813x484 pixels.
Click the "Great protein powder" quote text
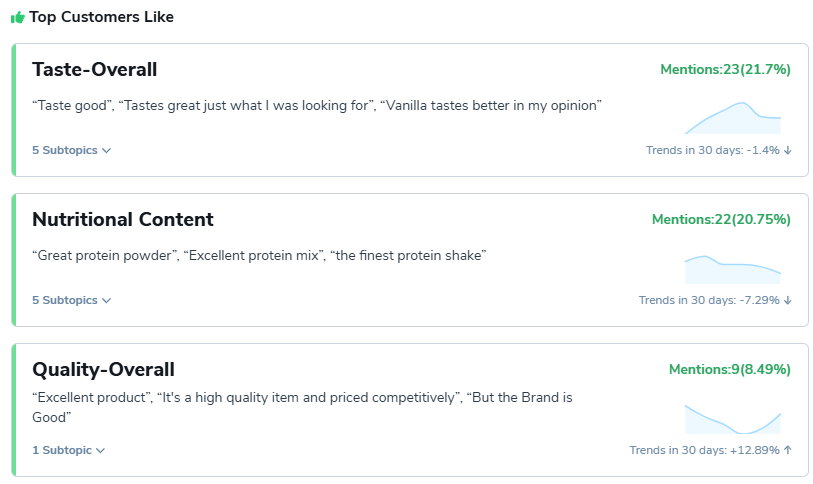click(106, 256)
